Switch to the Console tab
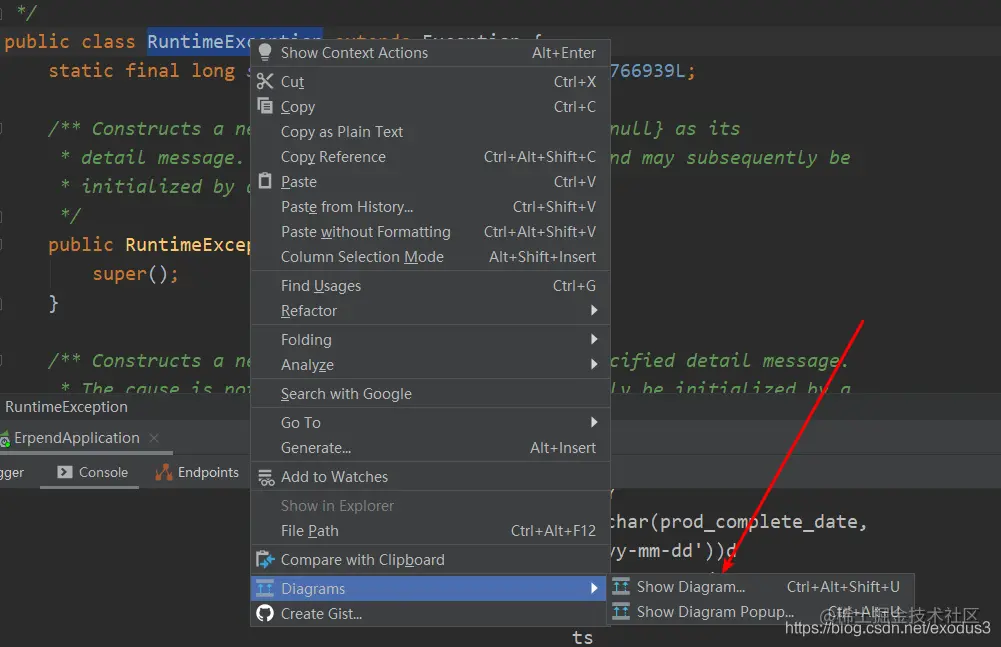 (91, 472)
